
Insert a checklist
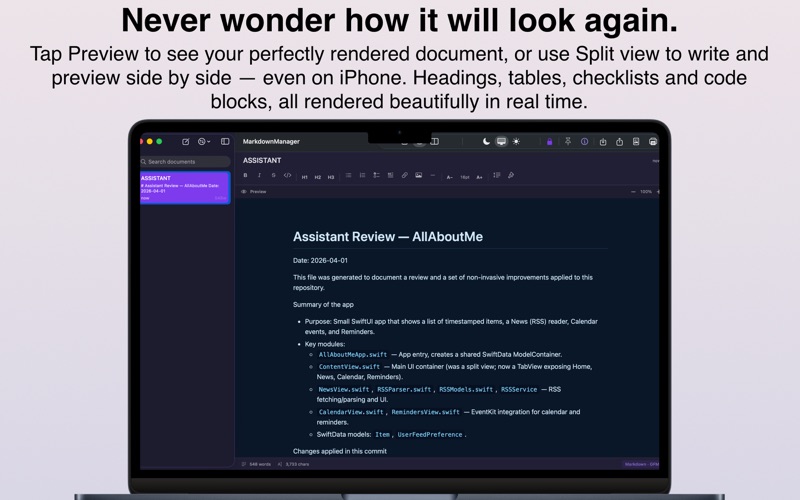[x=377, y=176]
